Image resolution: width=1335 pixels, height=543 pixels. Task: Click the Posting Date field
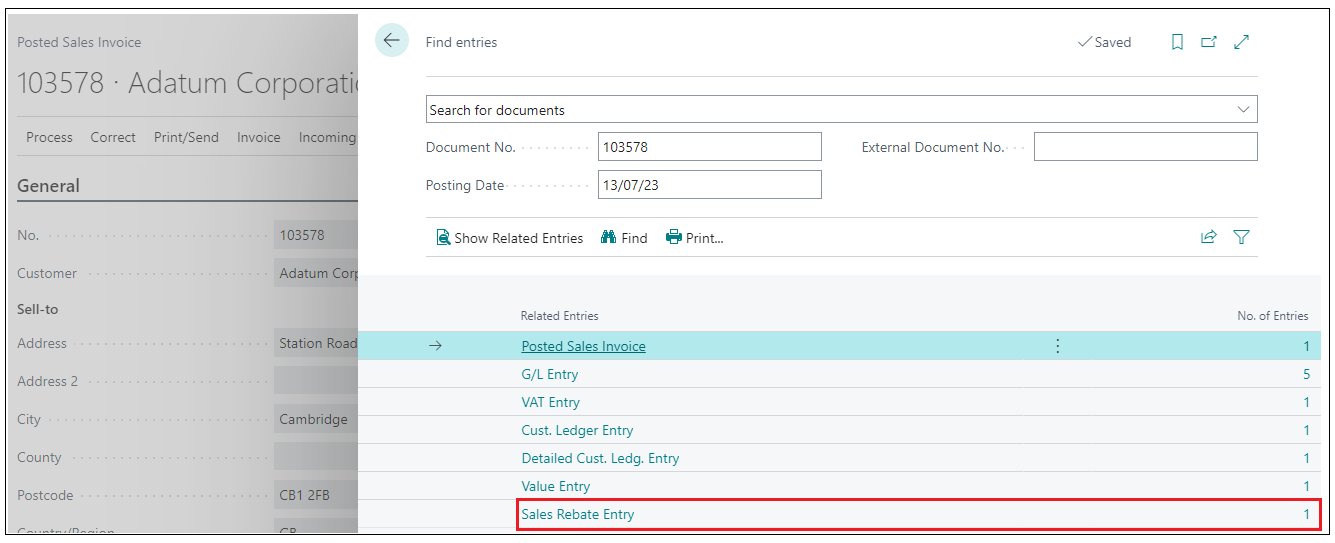[709, 185]
